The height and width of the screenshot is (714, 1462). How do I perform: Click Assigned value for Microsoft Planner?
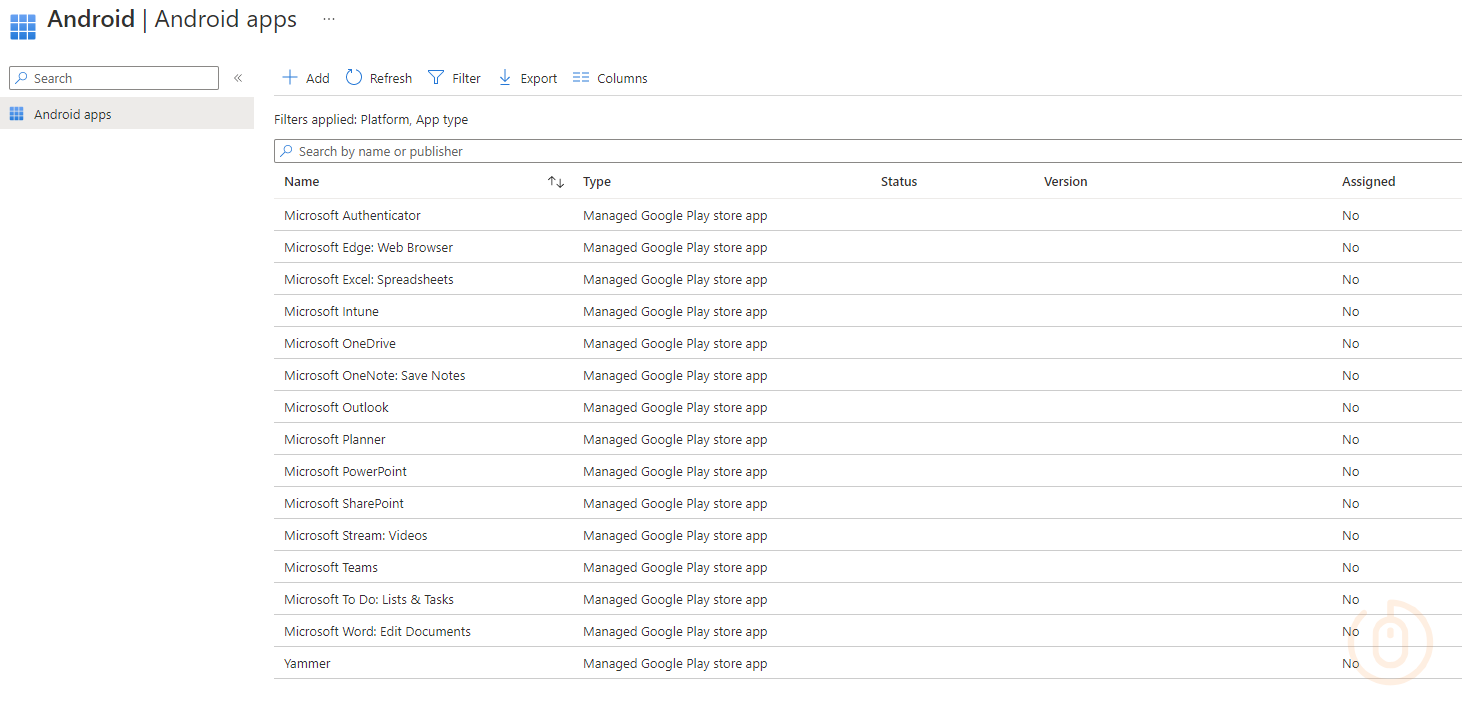point(1351,439)
